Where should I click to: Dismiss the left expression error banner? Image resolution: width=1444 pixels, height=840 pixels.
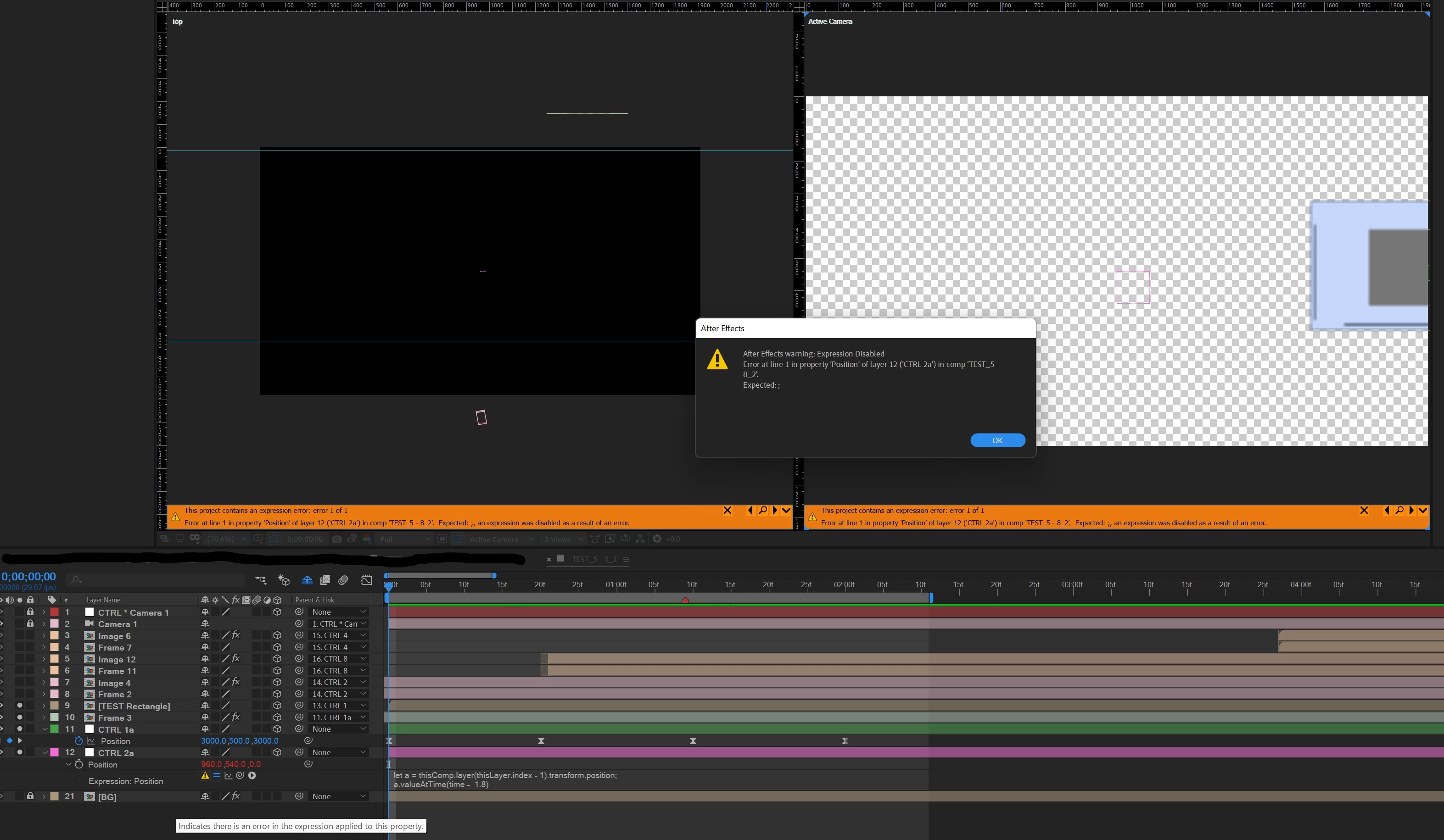click(727, 510)
